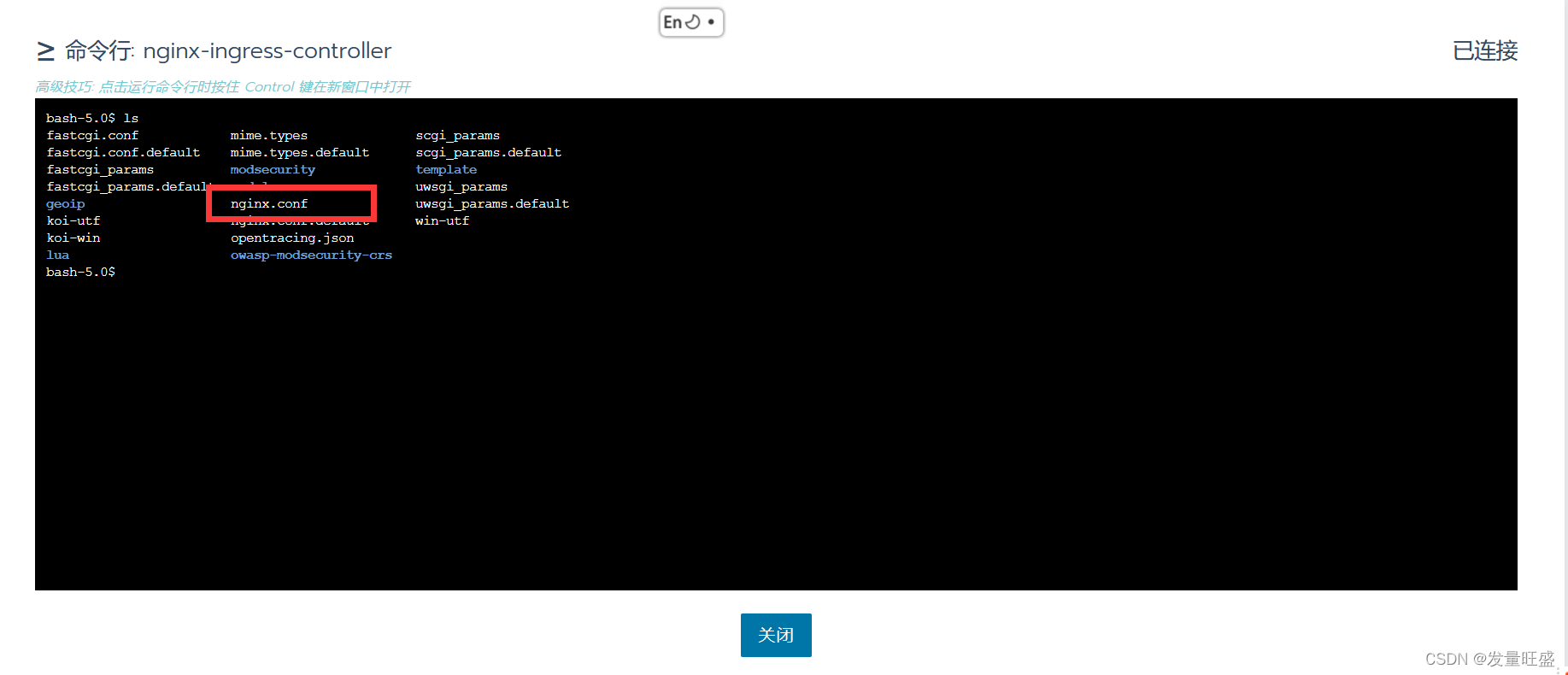Click the 已连接 connection status text

click(1485, 51)
